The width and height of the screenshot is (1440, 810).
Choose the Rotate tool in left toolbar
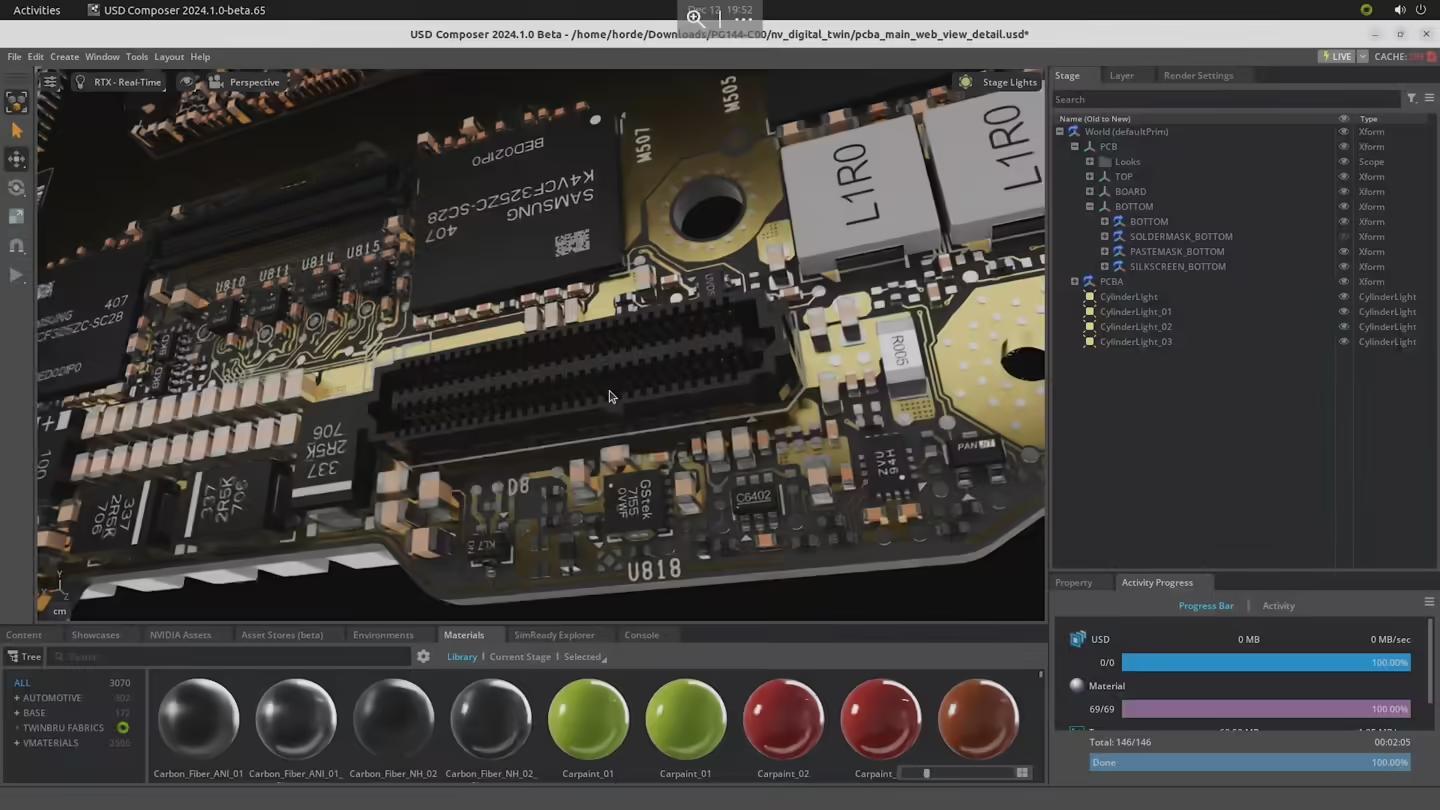(16, 188)
